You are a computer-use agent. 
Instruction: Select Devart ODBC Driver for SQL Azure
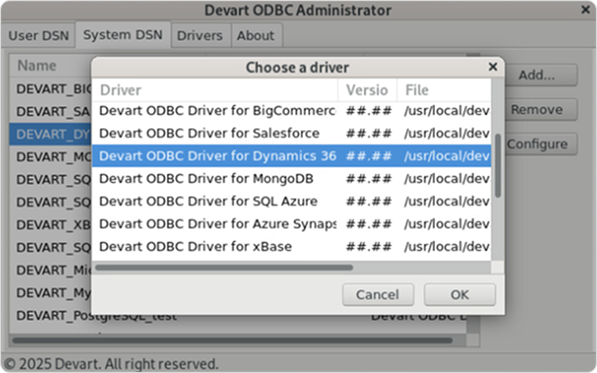pyautogui.click(x=291, y=201)
